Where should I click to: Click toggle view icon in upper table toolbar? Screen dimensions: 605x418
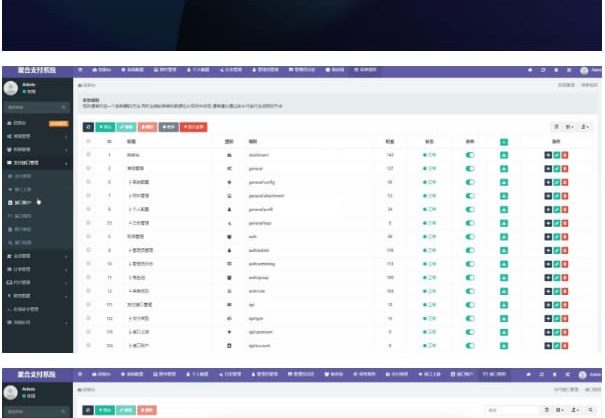(x=556, y=127)
